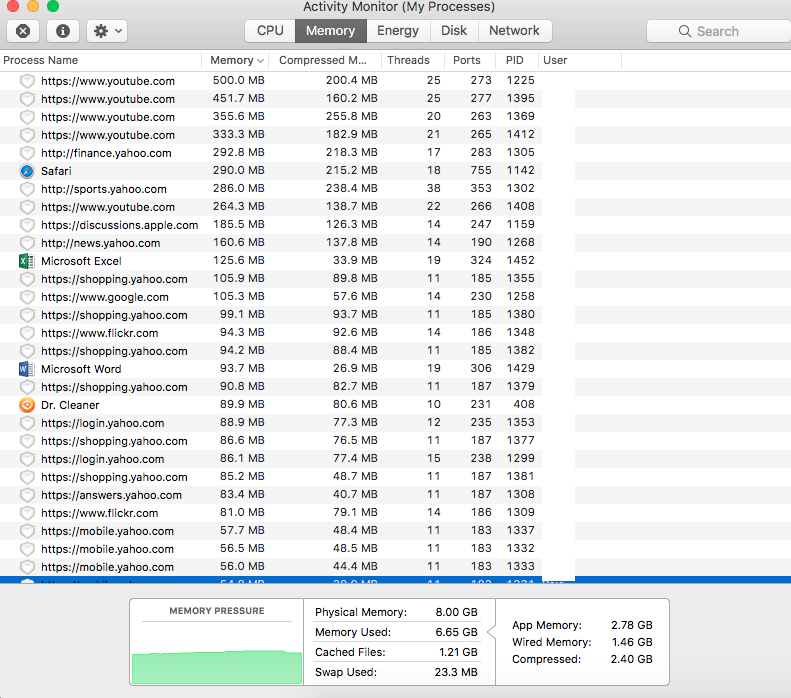Click shield icon of shopping.yahoo.com PID 1380
The image size is (791, 698).
pyautogui.click(x=27, y=315)
